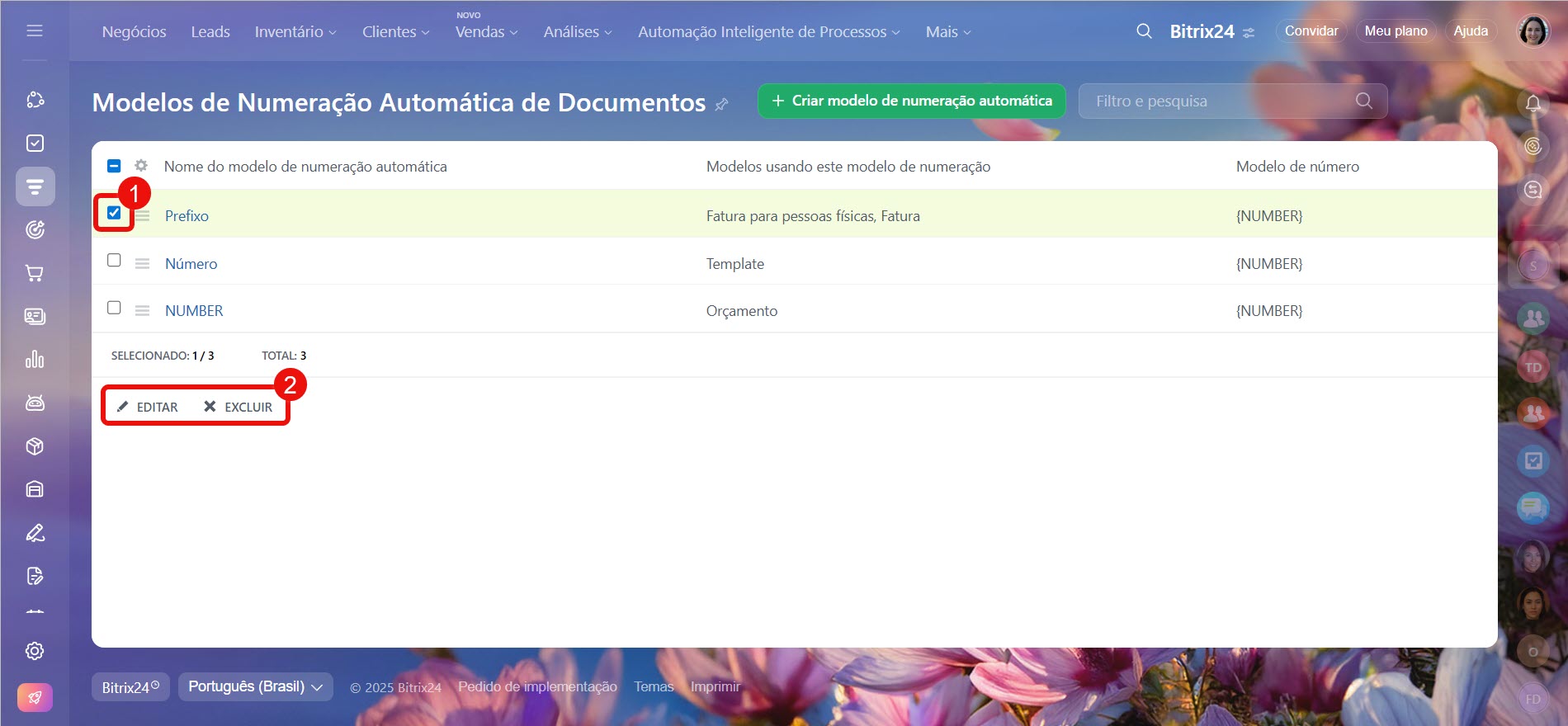The height and width of the screenshot is (726, 1568).
Task: Check the NUMBER row checkbox
Action: point(114,308)
